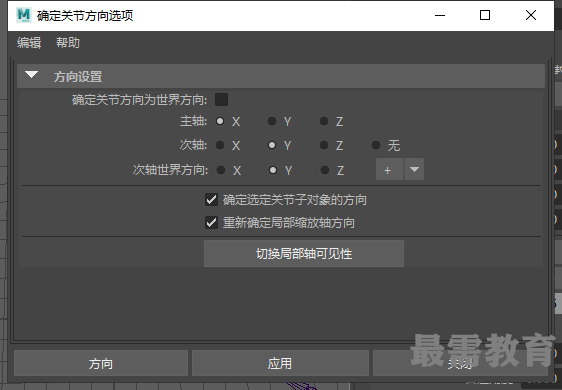The width and height of the screenshot is (562, 390).
Task: Click the 关闭 button at bottom right
Action: point(460,363)
